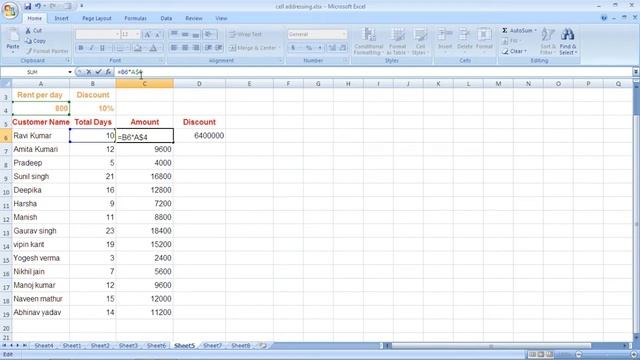This screenshot has height=360, width=640.
Task: Click Format as Table button
Action: (397, 41)
